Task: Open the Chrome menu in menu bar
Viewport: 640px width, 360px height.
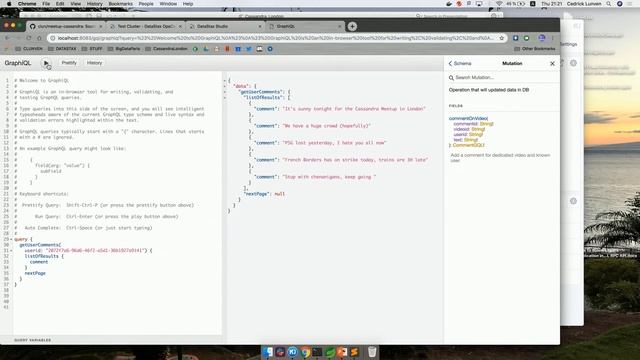Action: click(x=27, y=4)
